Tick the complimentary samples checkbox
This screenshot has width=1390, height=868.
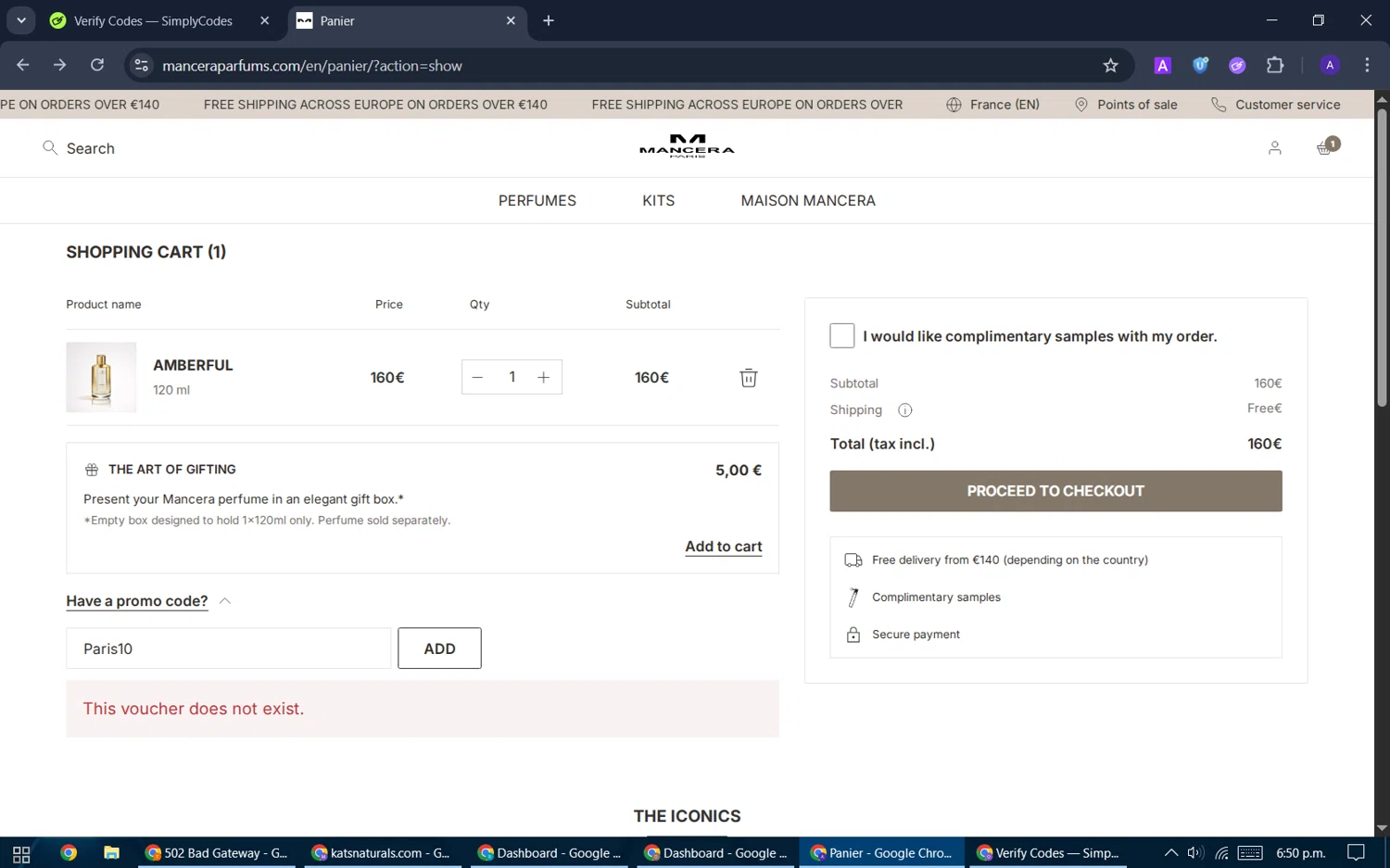(x=842, y=335)
